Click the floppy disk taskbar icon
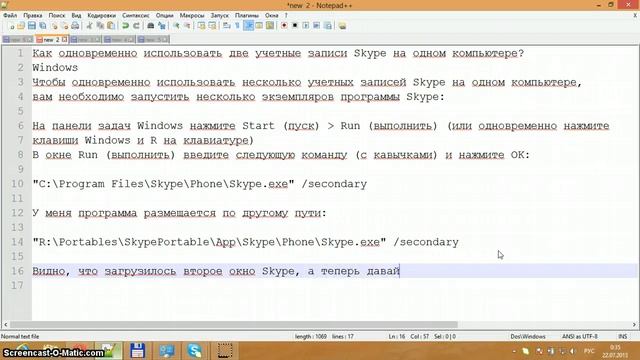This screenshot has height=360, width=640. [137, 351]
